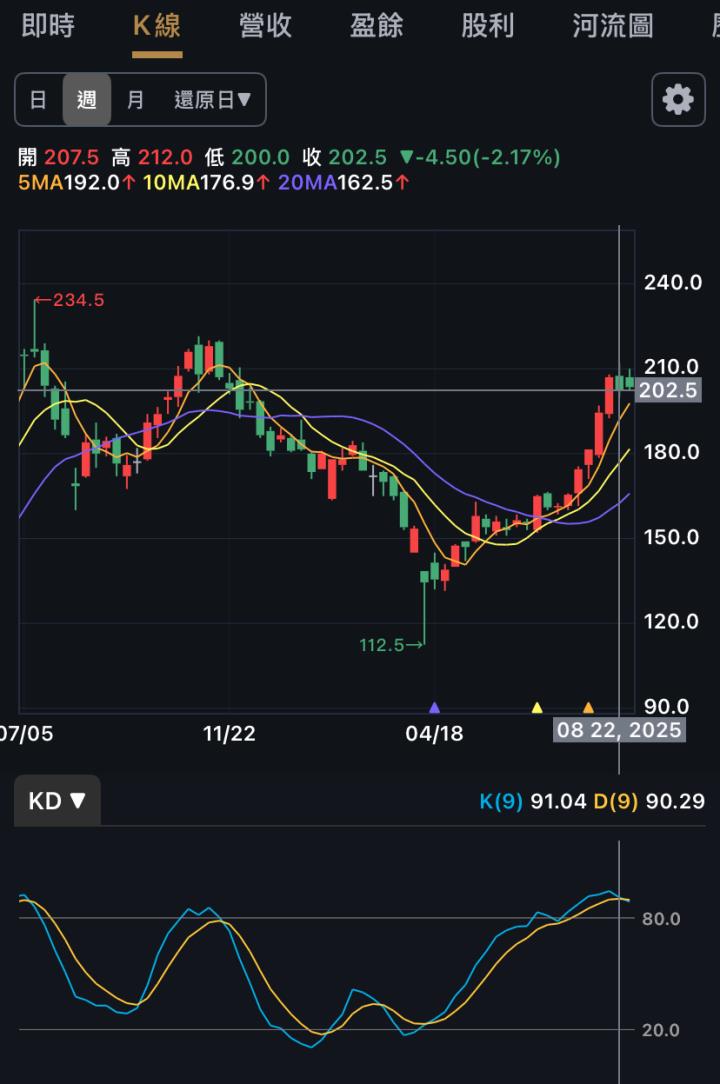Image resolution: width=720 pixels, height=1084 pixels.
Task: Open the 盈餘 earnings tab
Action: [377, 25]
